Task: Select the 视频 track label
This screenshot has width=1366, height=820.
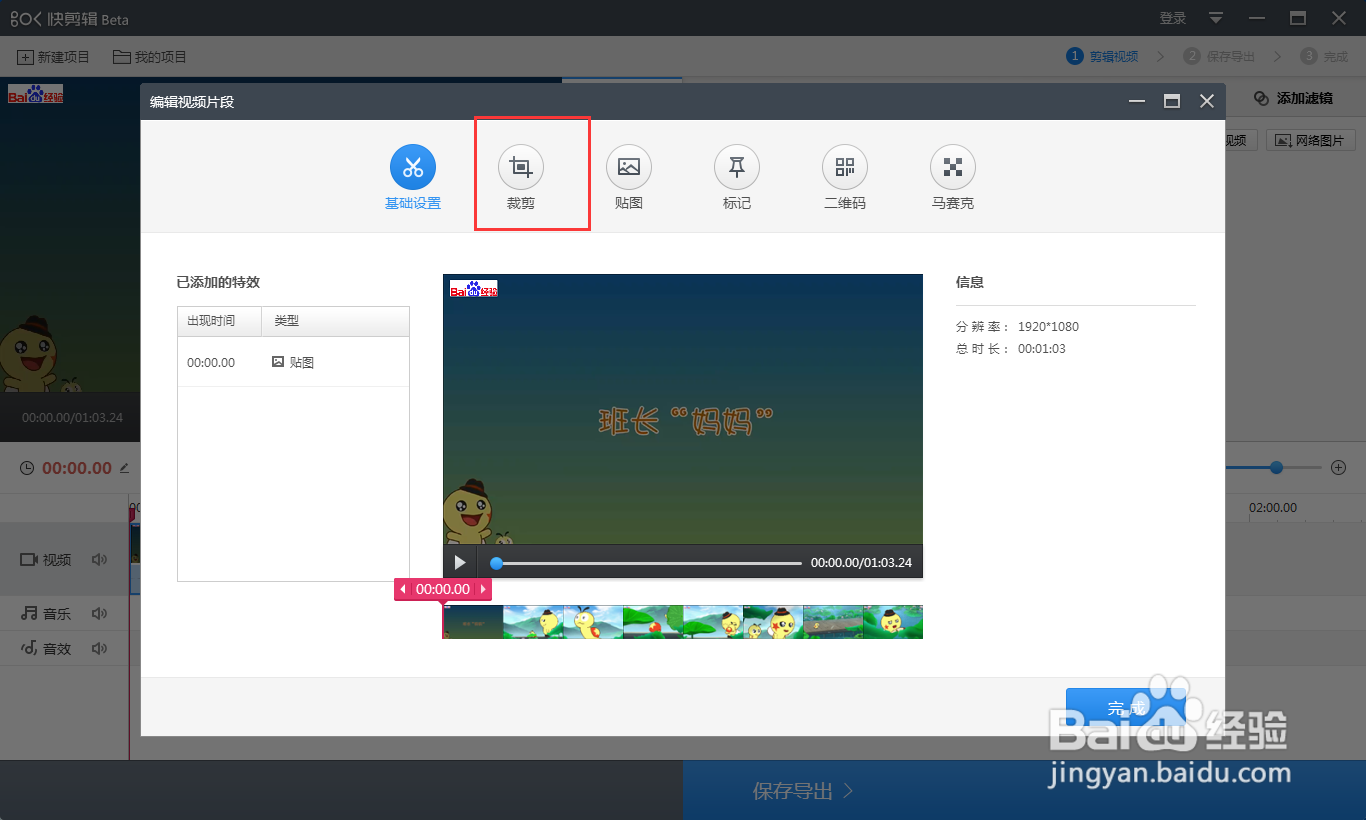Action: tap(46, 560)
